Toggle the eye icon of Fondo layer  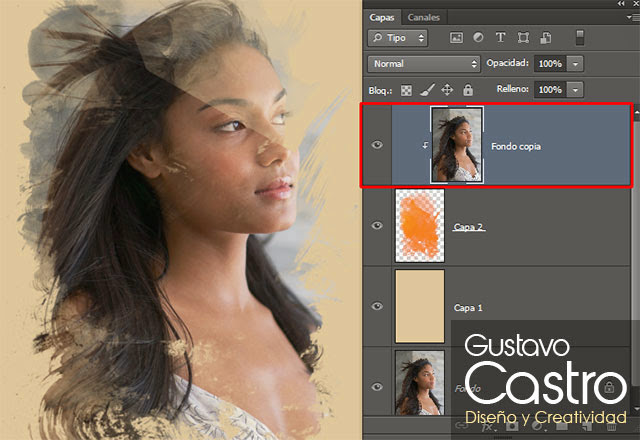tap(377, 387)
